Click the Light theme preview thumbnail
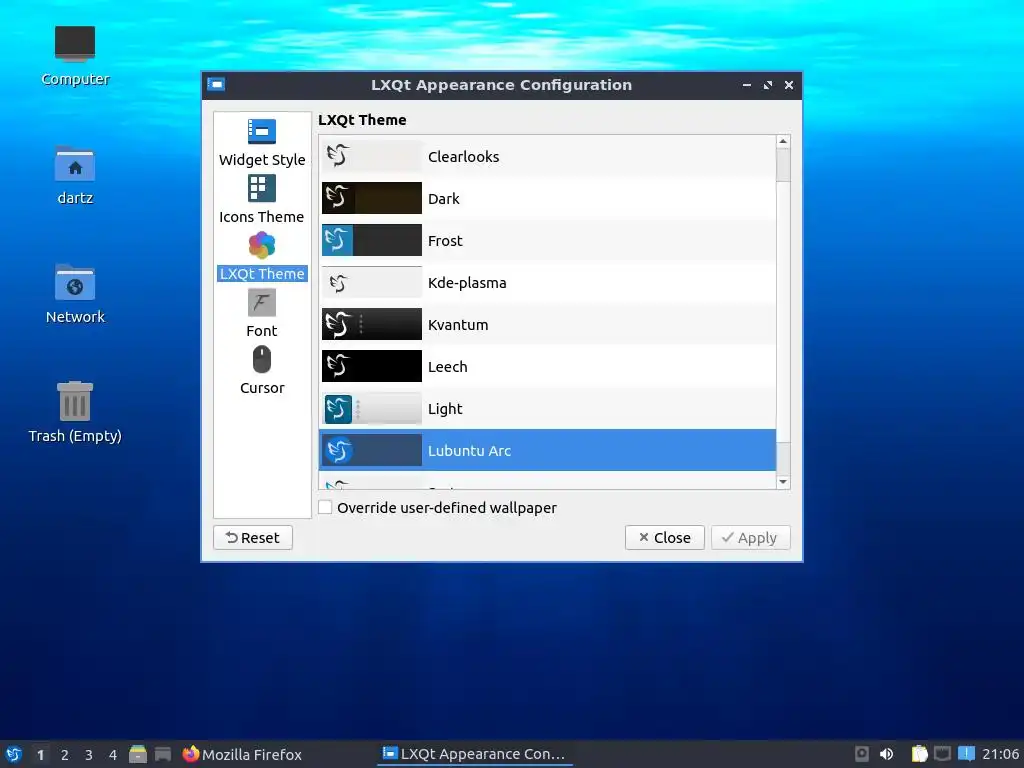Viewport: 1024px width, 768px height. [372, 409]
